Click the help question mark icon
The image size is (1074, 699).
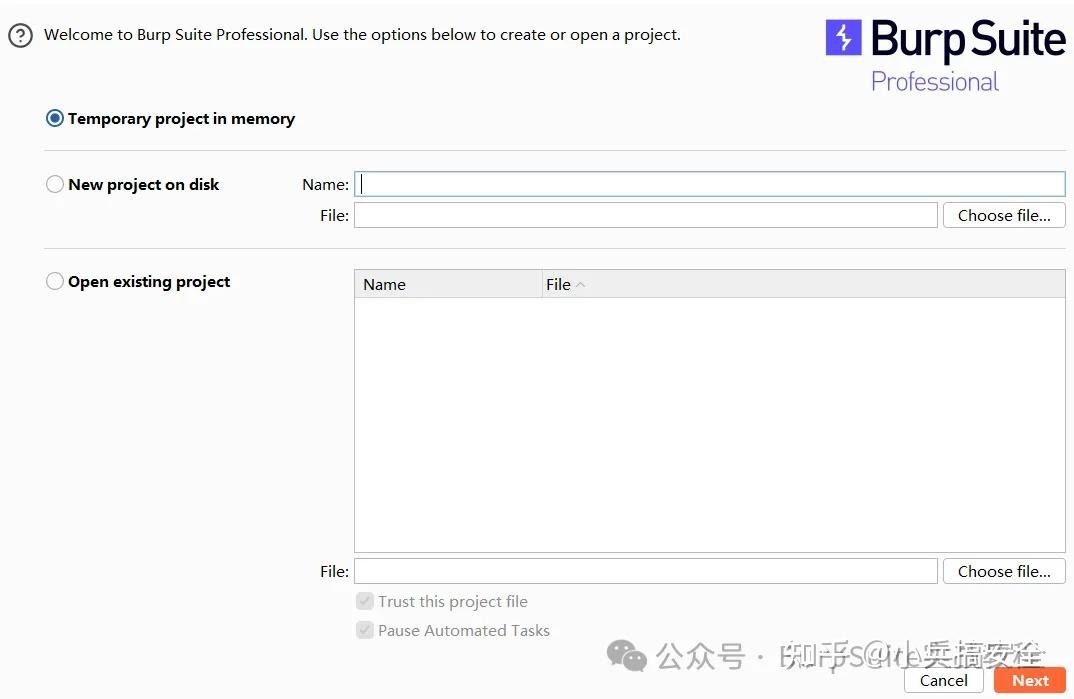(x=20, y=35)
